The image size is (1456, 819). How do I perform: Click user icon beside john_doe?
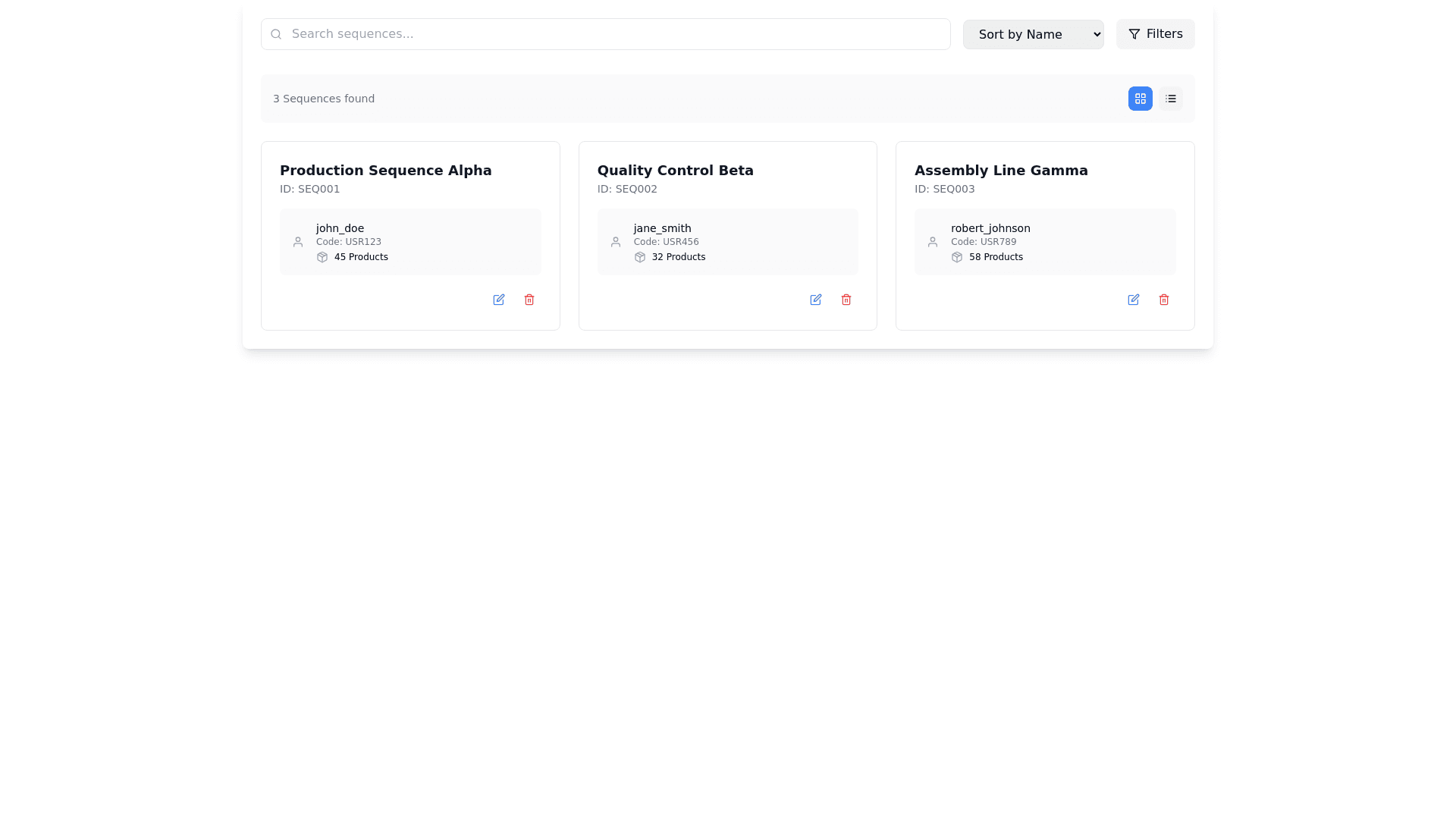click(x=298, y=242)
